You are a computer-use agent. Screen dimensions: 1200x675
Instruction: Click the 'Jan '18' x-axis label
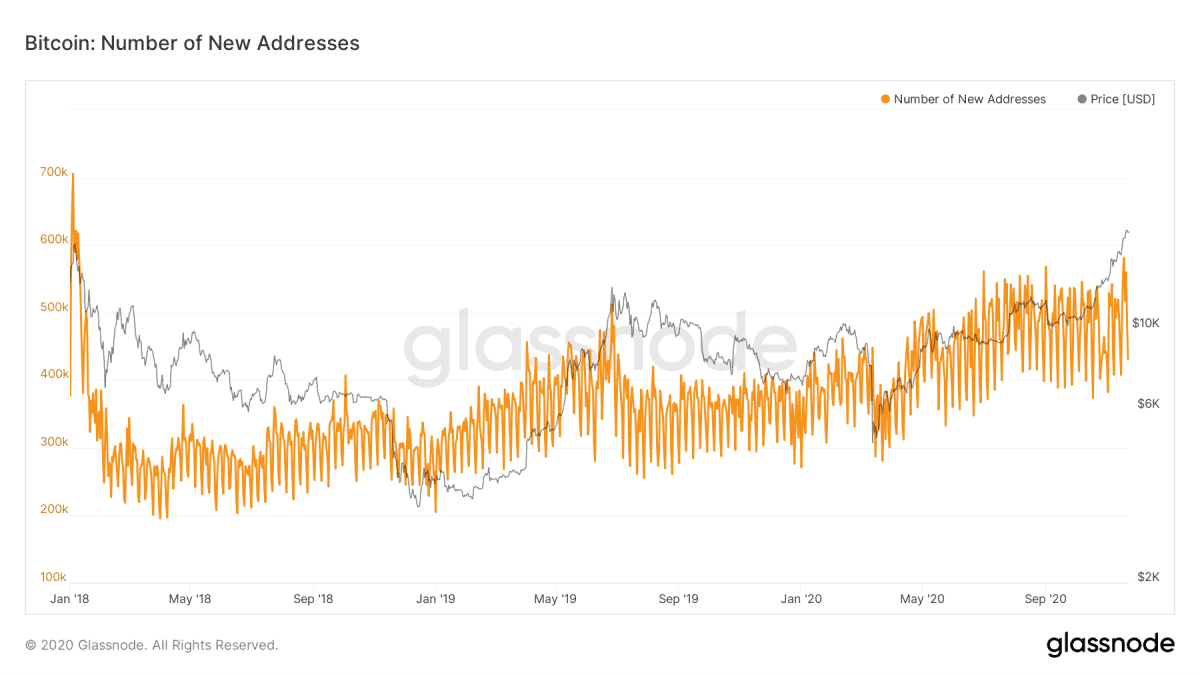70,599
